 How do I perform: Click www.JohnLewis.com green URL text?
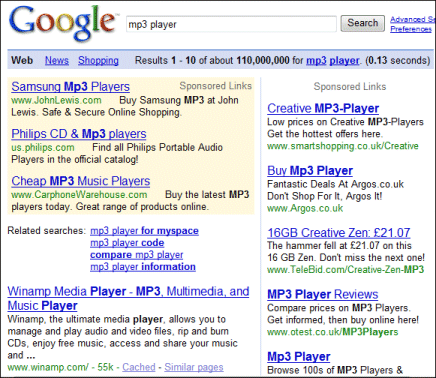tap(56, 100)
